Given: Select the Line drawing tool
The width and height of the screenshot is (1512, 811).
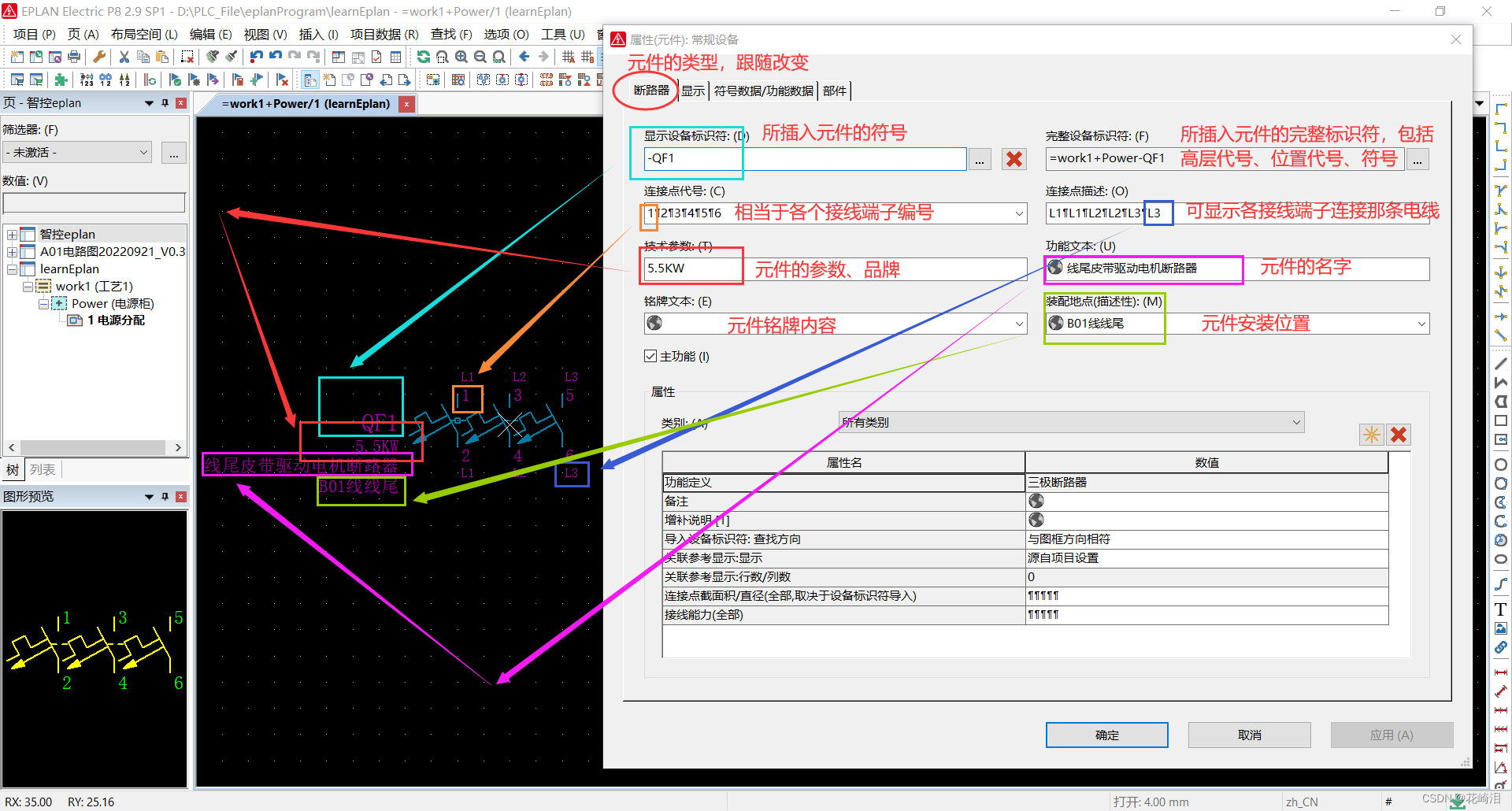Looking at the screenshot, I should click(x=1501, y=364).
